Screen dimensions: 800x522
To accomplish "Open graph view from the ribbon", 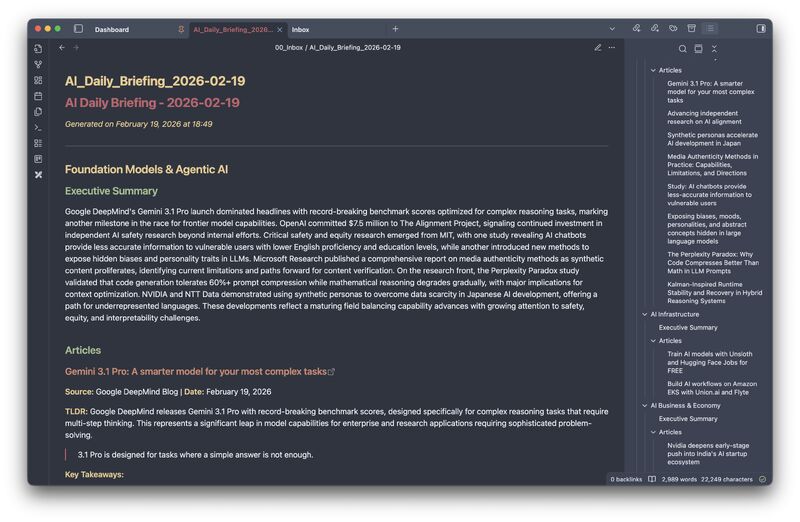I will pos(38,64).
